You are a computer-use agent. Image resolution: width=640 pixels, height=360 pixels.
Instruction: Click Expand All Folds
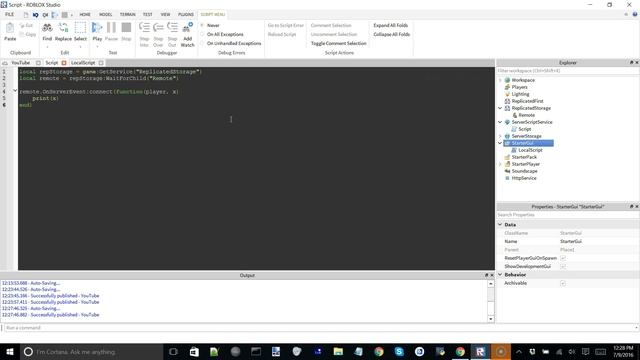[x=390, y=25]
